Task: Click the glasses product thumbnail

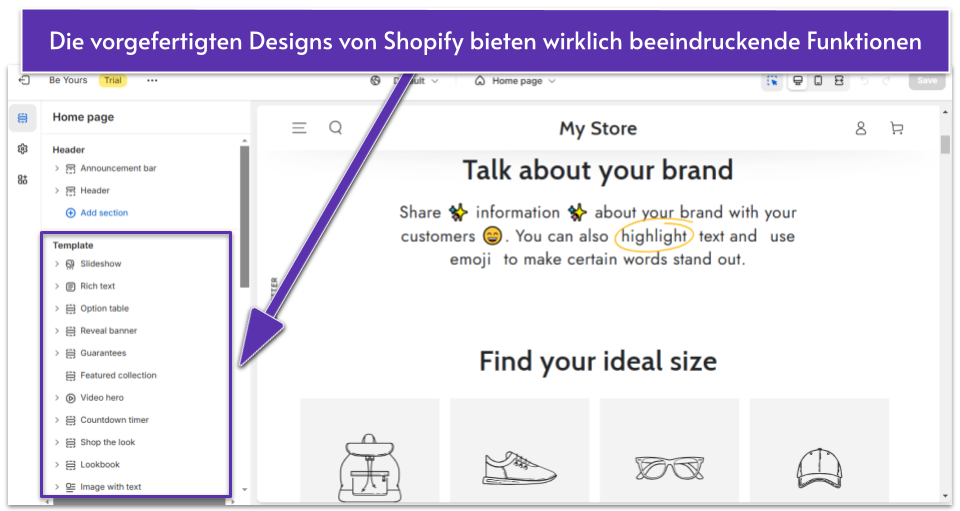Action: coord(669,450)
